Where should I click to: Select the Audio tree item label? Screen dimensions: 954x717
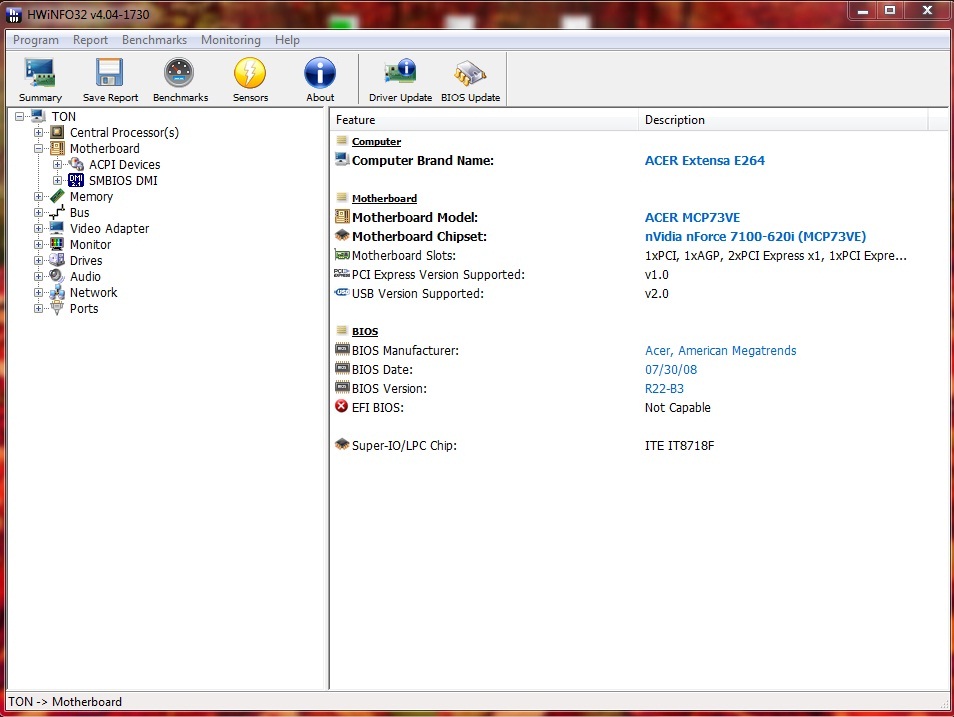point(85,276)
